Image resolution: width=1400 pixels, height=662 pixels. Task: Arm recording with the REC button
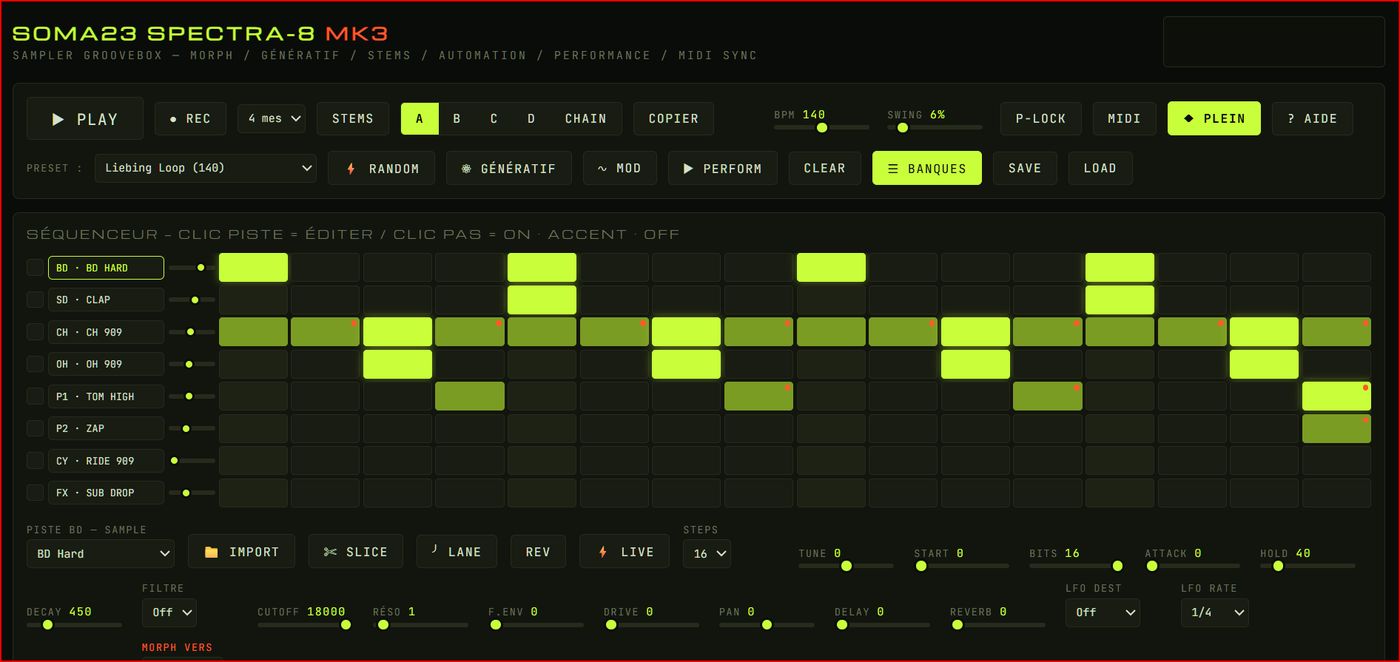190,118
